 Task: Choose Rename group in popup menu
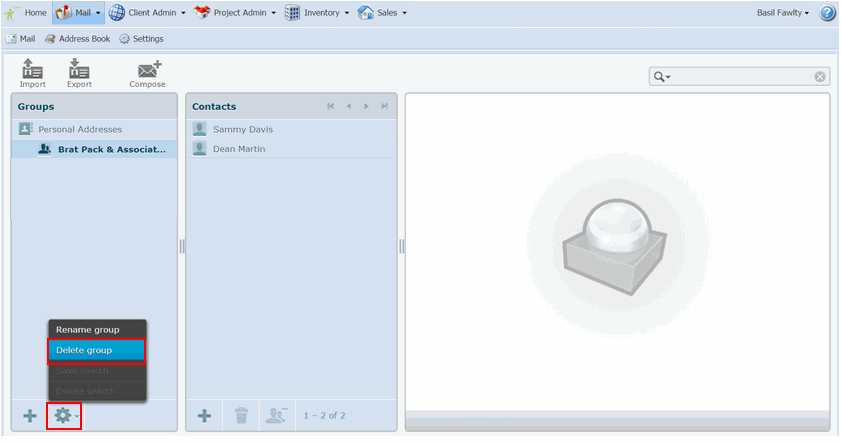click(97, 330)
